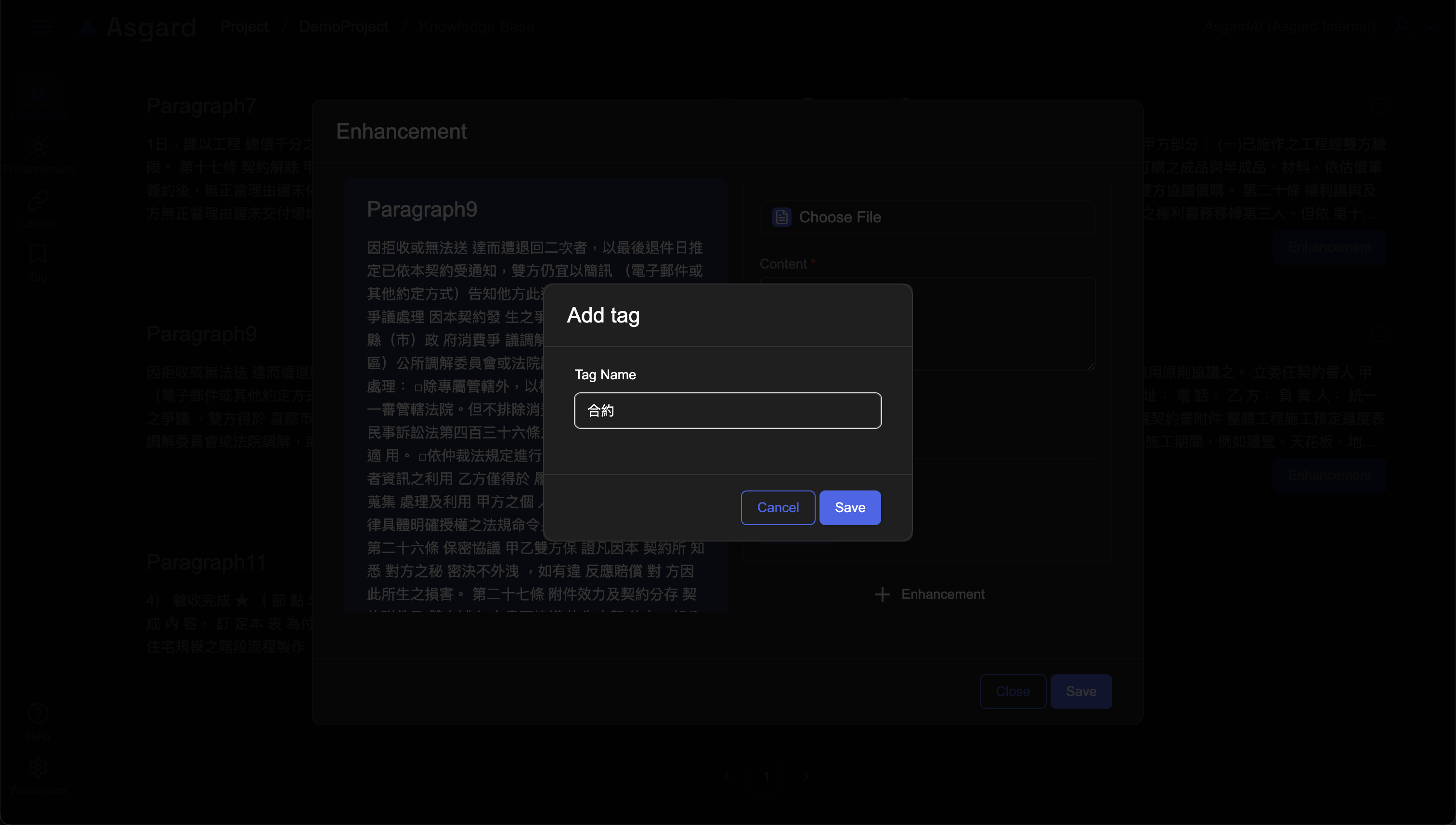Go to previous page arrow in pagination
The image size is (1456, 825).
[x=727, y=777]
